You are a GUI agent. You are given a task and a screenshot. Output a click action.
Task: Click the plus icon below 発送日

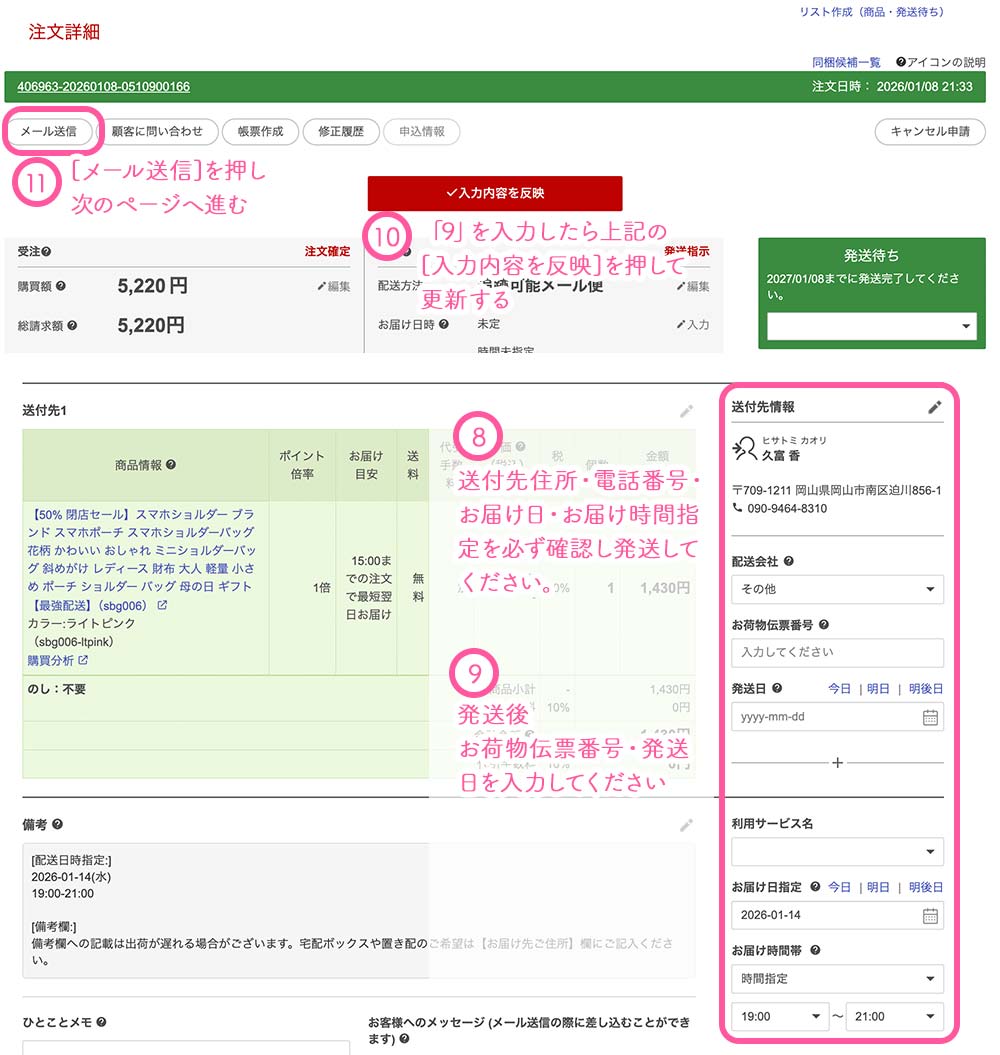click(837, 763)
